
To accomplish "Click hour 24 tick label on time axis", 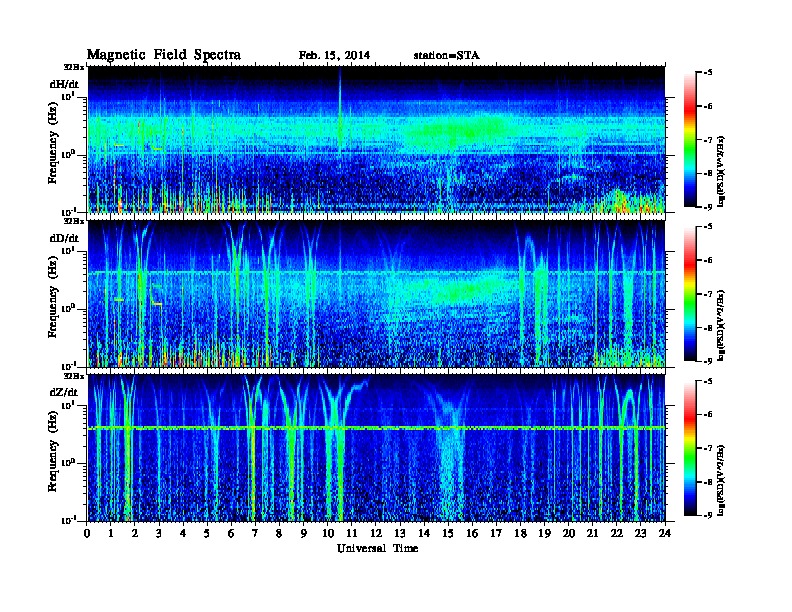I will [665, 533].
